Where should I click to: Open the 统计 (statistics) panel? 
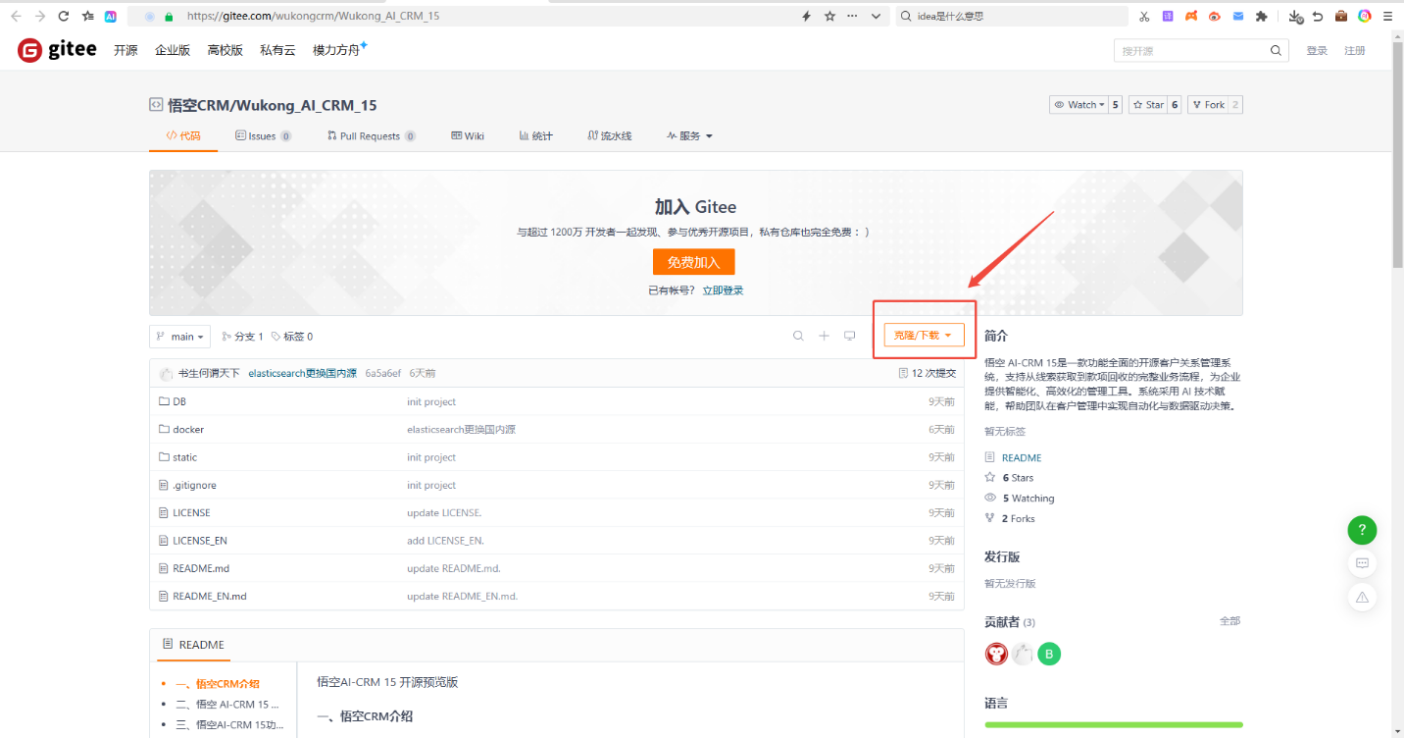click(535, 136)
